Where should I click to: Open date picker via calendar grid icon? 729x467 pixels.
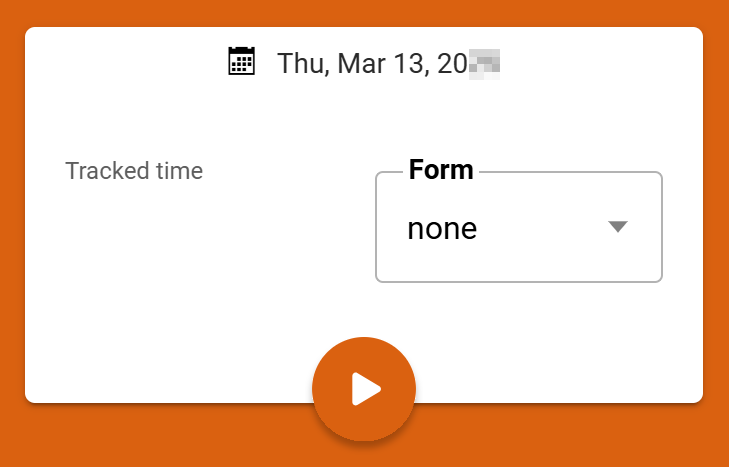(x=241, y=61)
